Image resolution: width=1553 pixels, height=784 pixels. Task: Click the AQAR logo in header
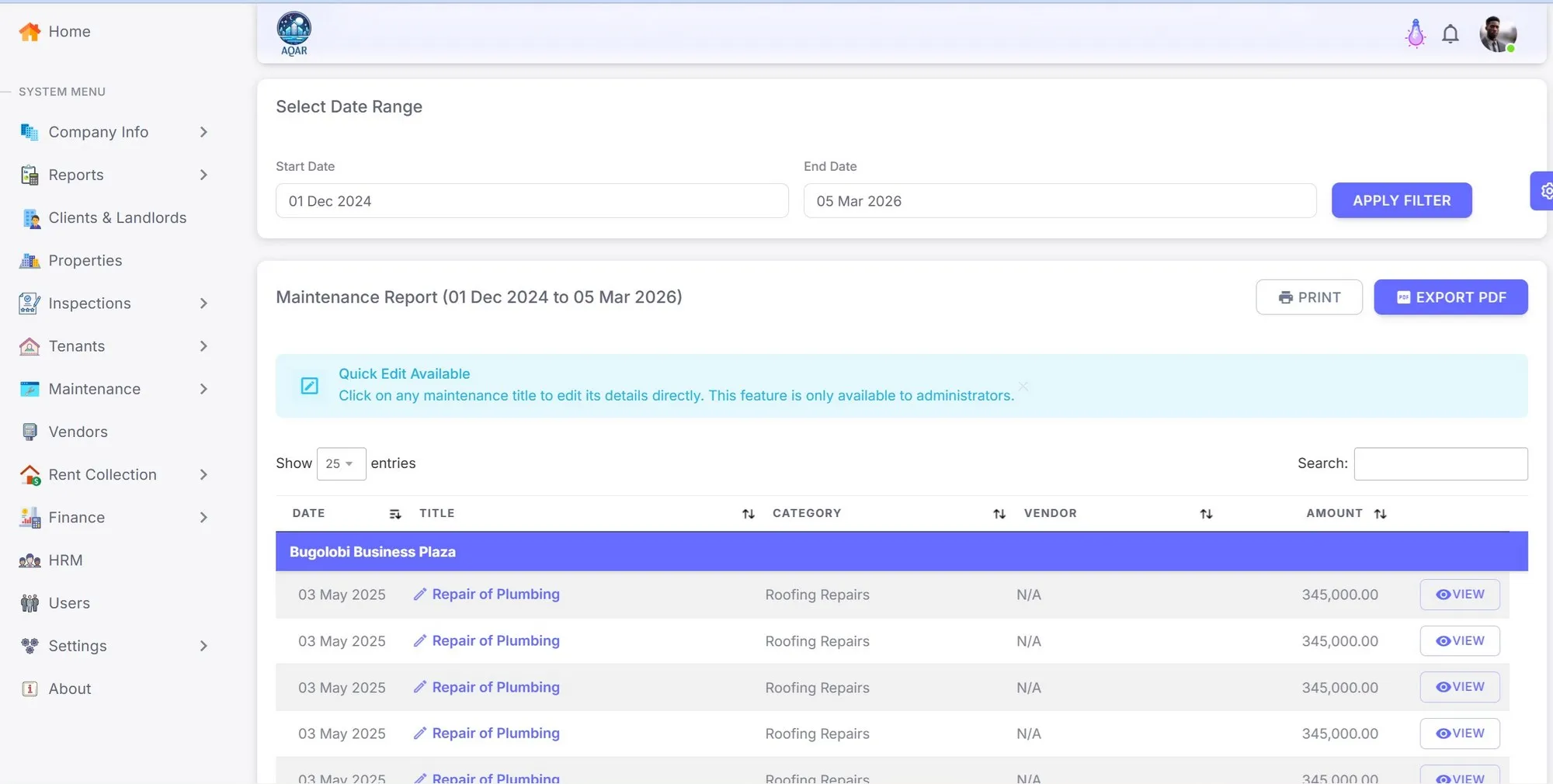click(x=294, y=34)
